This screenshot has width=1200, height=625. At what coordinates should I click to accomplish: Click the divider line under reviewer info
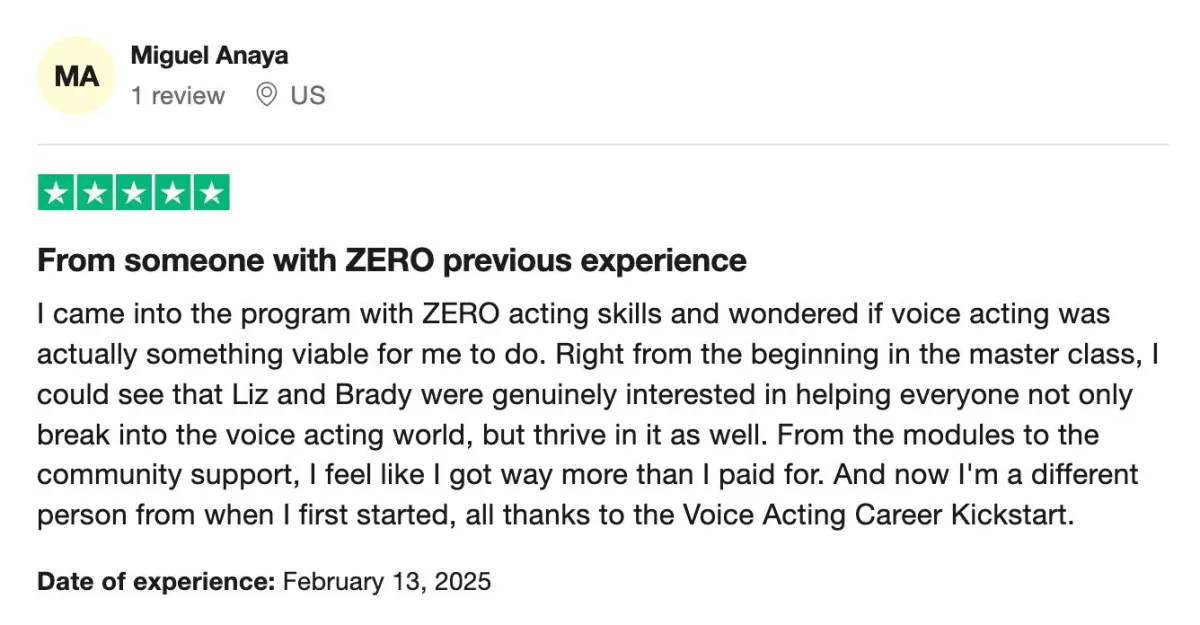pos(603,145)
